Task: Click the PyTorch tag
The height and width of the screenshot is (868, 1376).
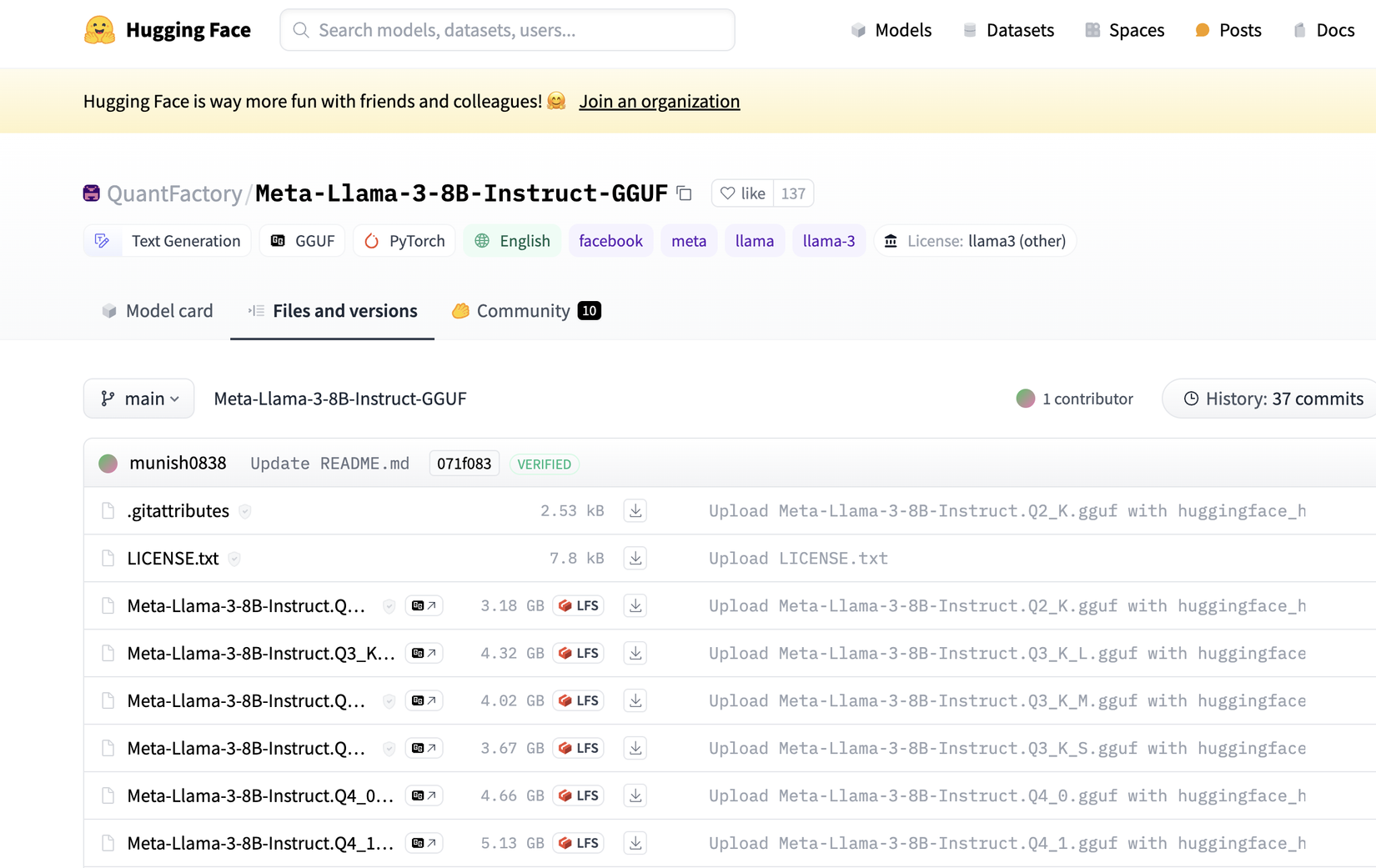Action: [404, 241]
